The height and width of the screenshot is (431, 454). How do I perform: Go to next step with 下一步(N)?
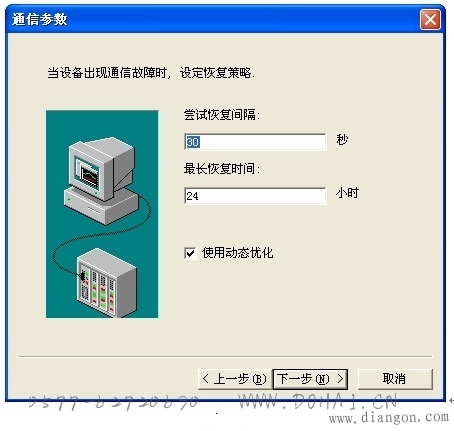(x=310, y=379)
